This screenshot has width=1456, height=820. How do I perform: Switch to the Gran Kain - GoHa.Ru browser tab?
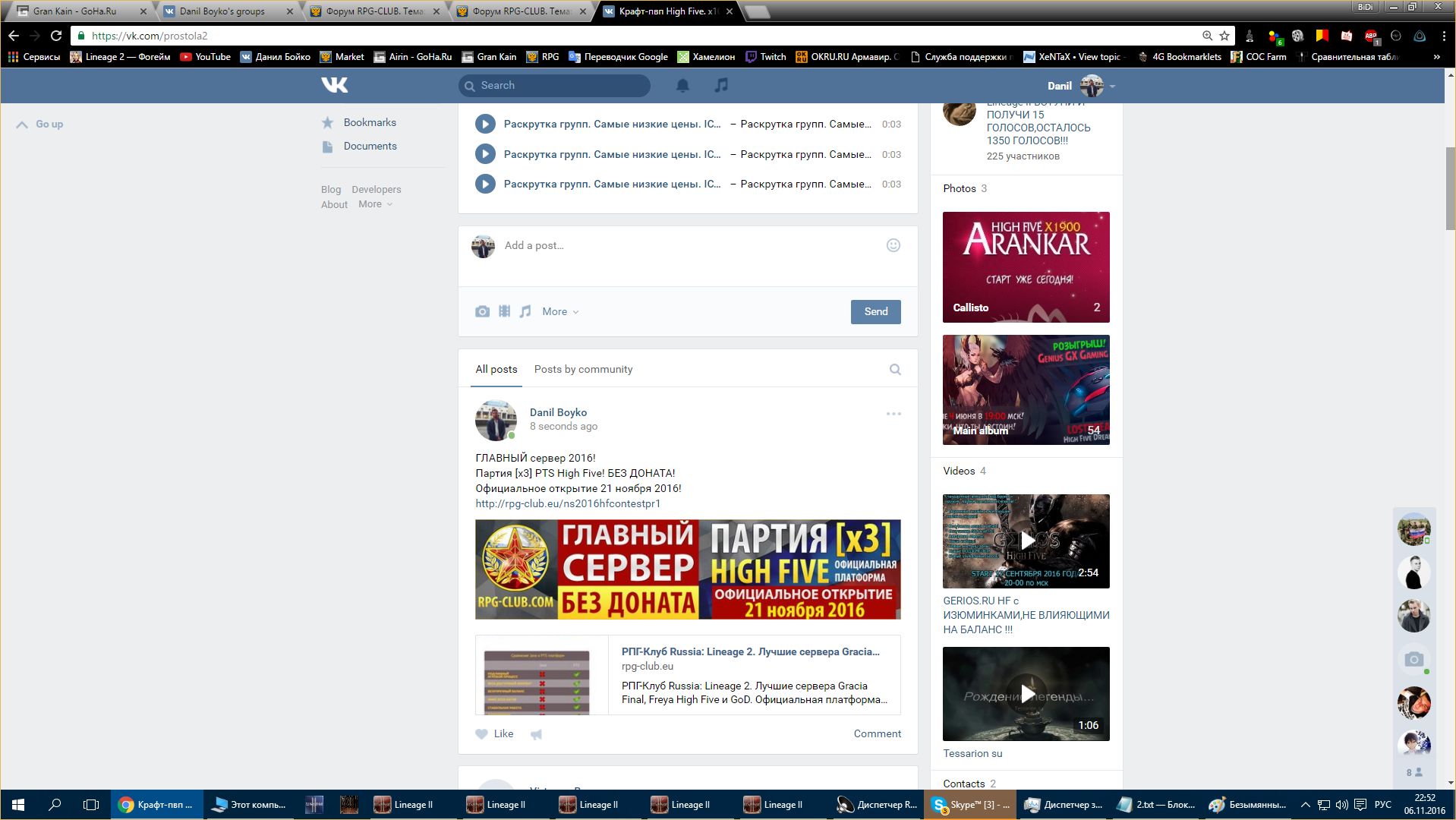(x=81, y=11)
